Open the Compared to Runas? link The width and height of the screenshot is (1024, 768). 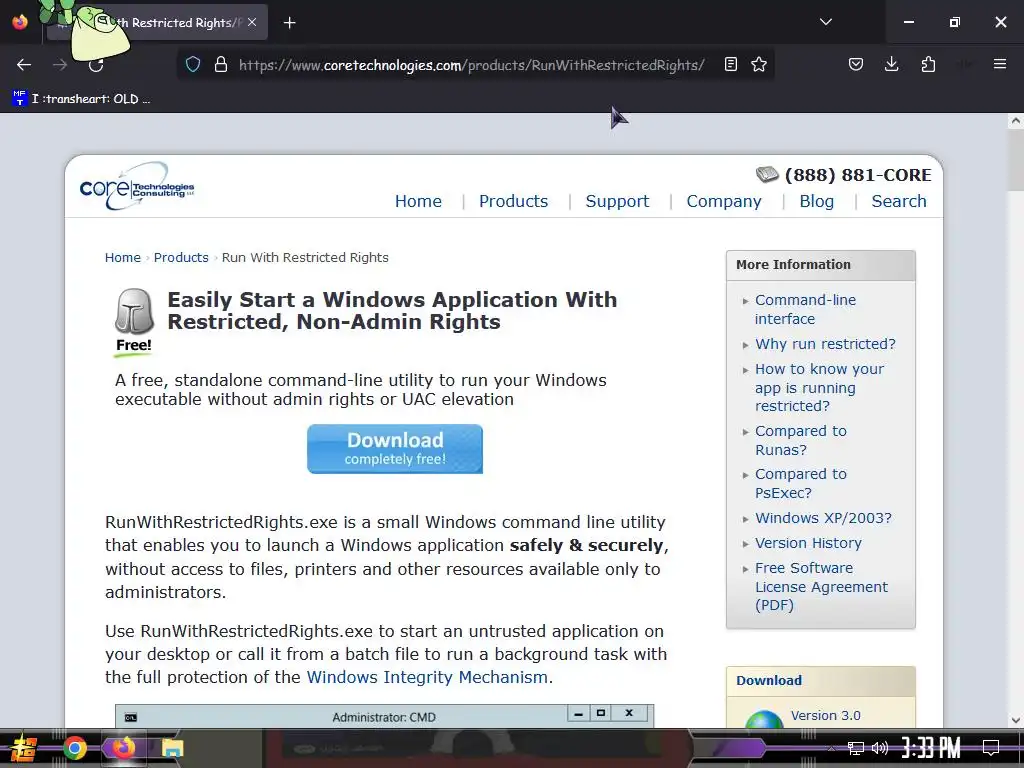(801, 440)
